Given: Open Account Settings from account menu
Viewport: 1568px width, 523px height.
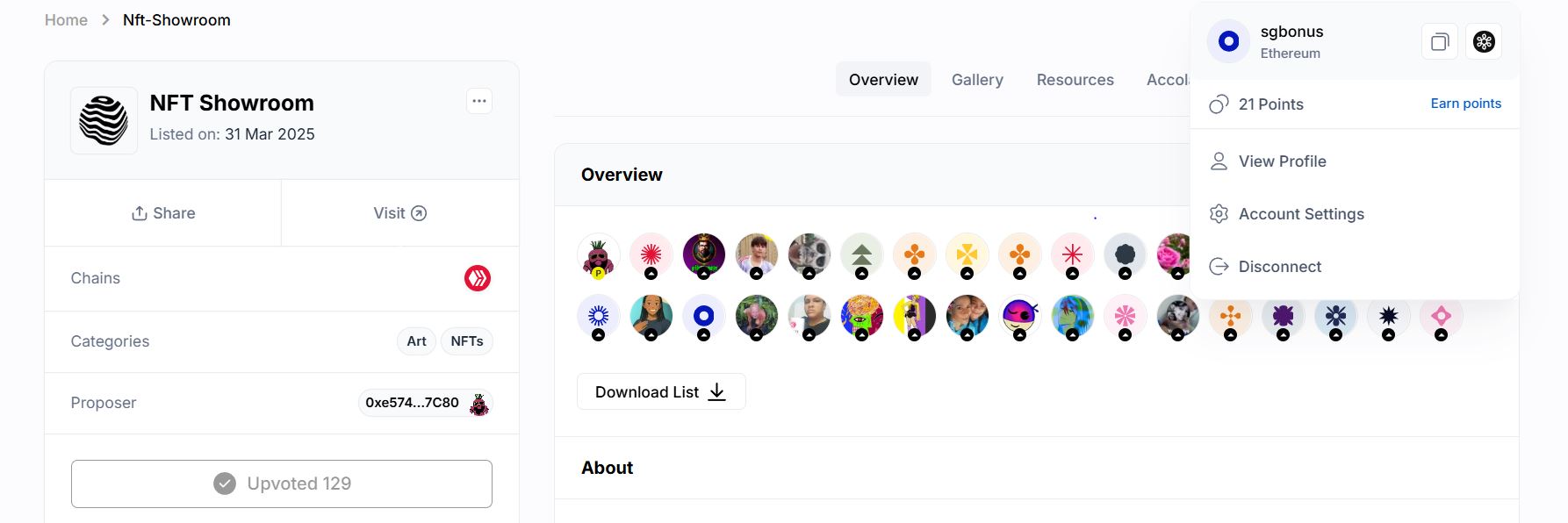Looking at the screenshot, I should [x=1355, y=214].
